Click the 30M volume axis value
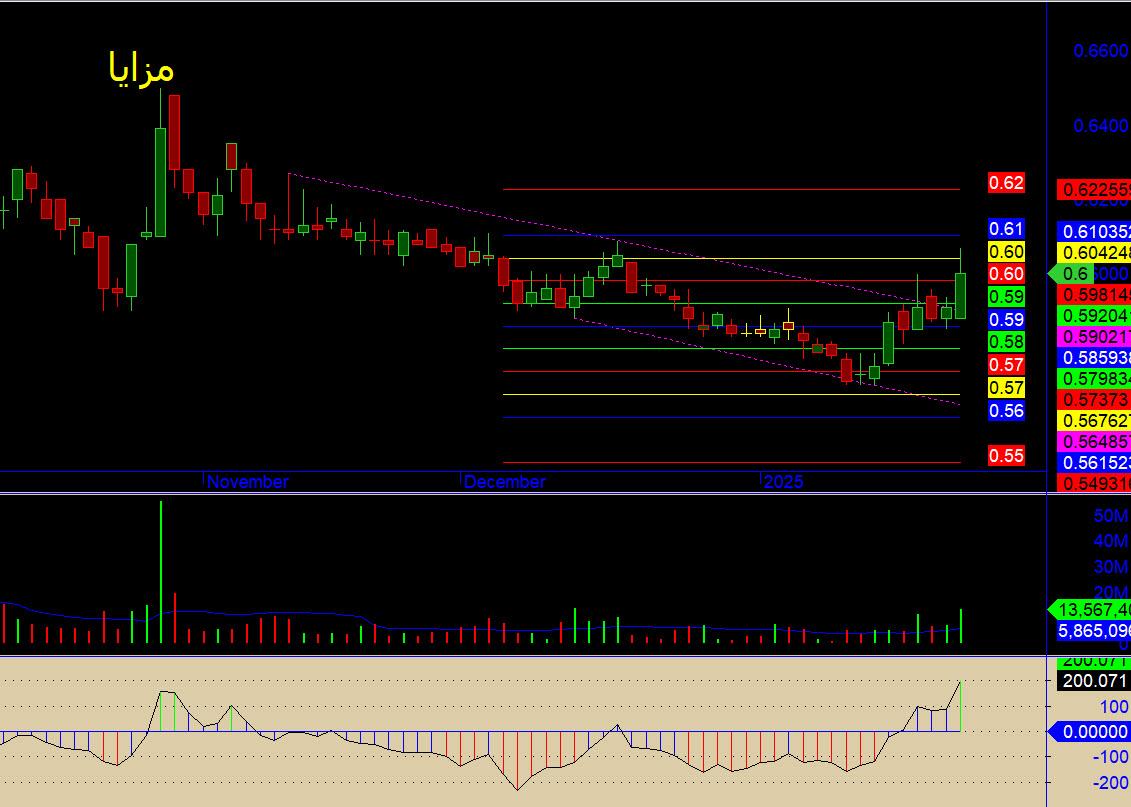 pyautogui.click(x=1112, y=567)
